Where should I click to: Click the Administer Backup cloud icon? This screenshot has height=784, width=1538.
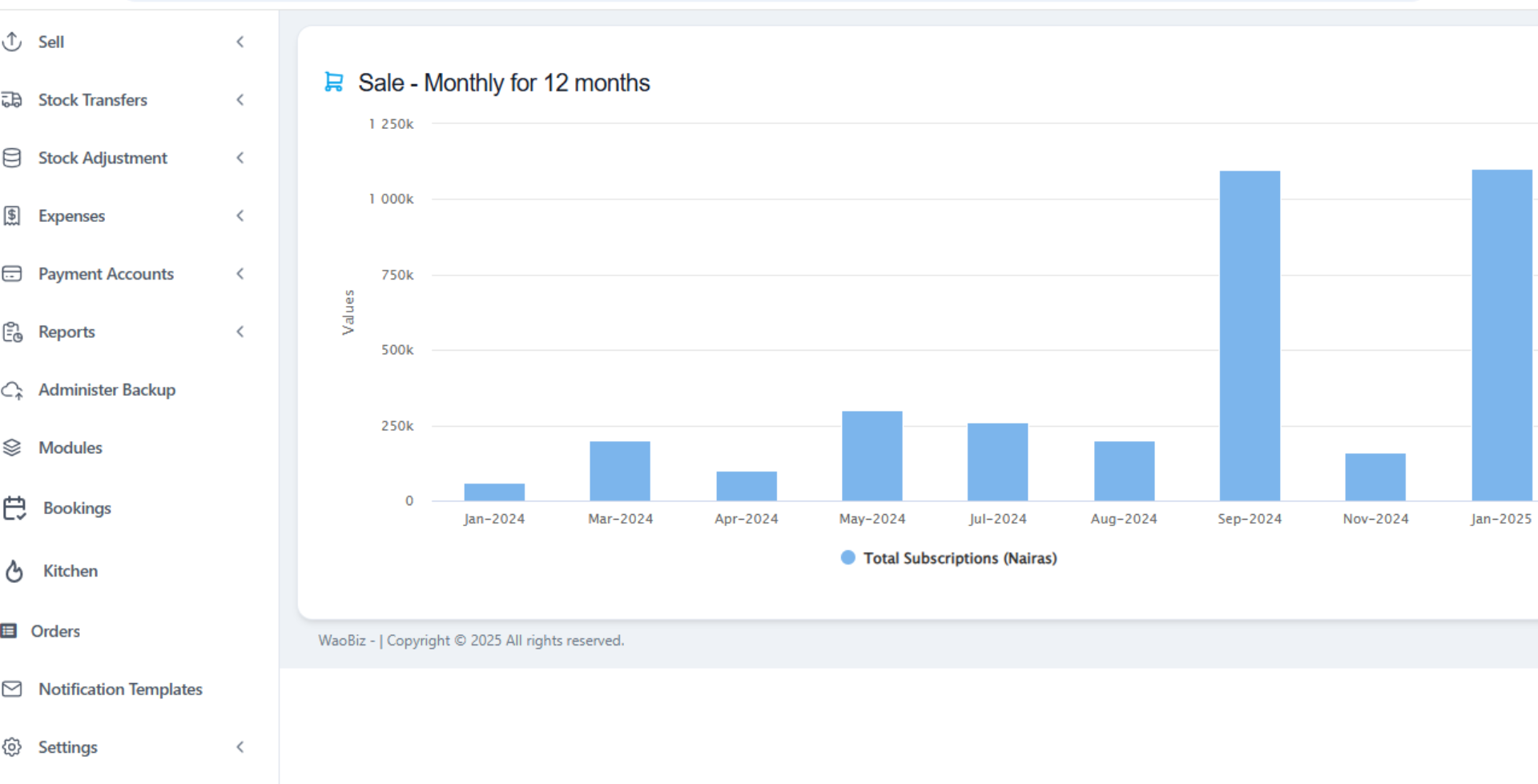[x=12, y=391]
